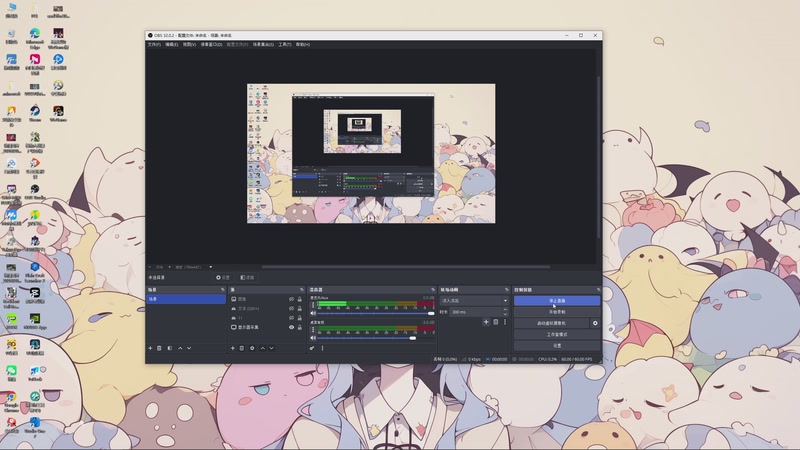Select the 显示器采集 source row
This screenshot has width=800, height=450.
coord(265,327)
